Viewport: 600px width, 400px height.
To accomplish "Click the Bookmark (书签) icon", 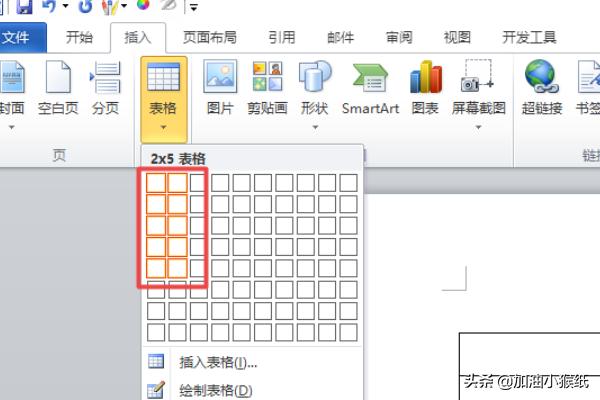I will (x=588, y=85).
